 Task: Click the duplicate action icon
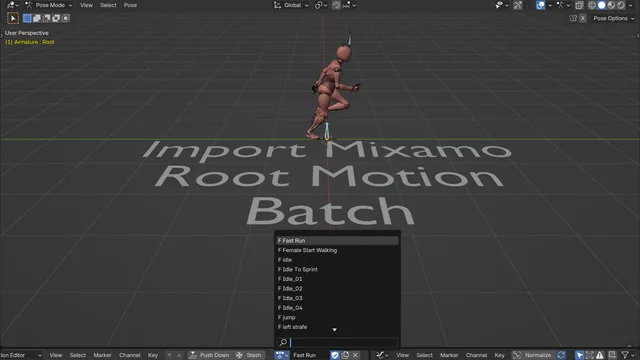click(345, 355)
